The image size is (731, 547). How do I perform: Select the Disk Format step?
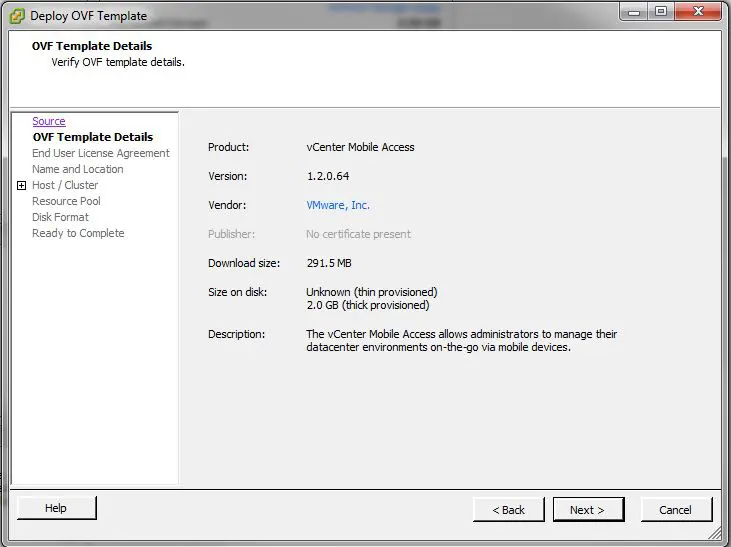click(x=60, y=217)
